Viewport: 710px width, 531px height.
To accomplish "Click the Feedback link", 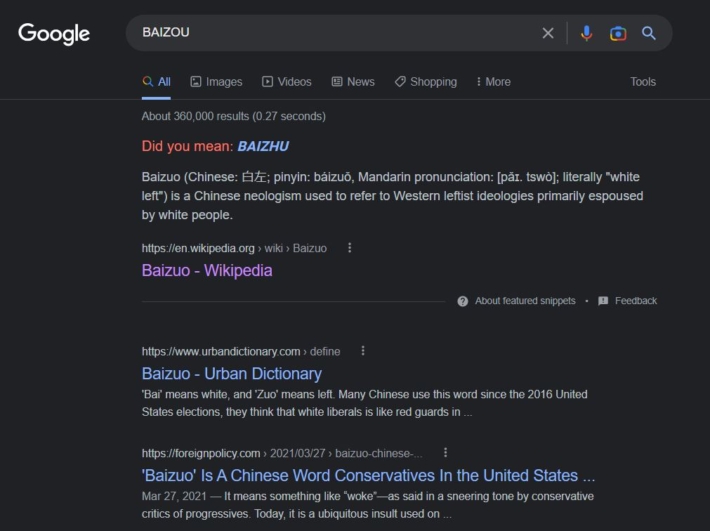I will tap(636, 301).
